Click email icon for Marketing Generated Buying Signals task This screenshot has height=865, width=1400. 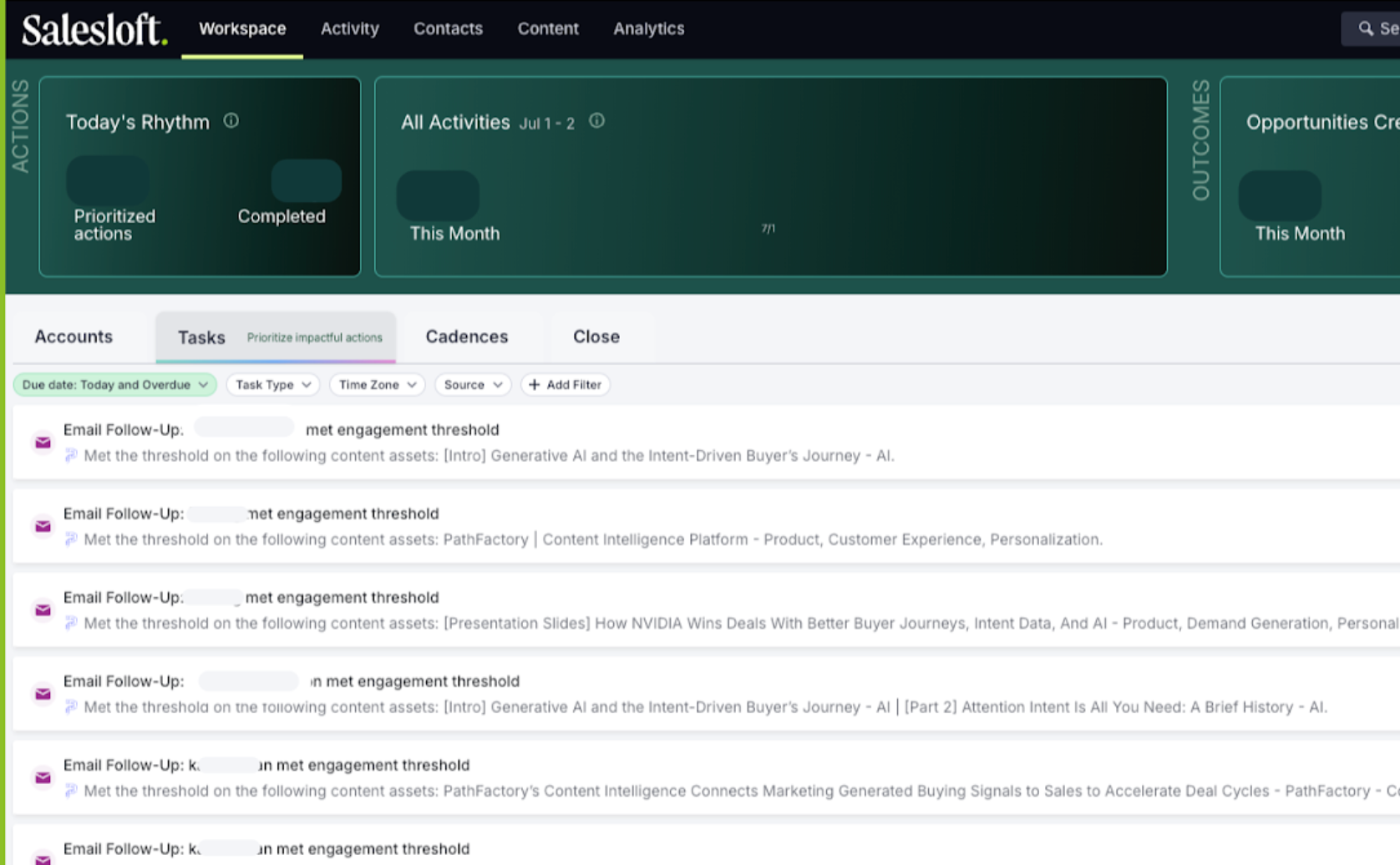point(43,777)
